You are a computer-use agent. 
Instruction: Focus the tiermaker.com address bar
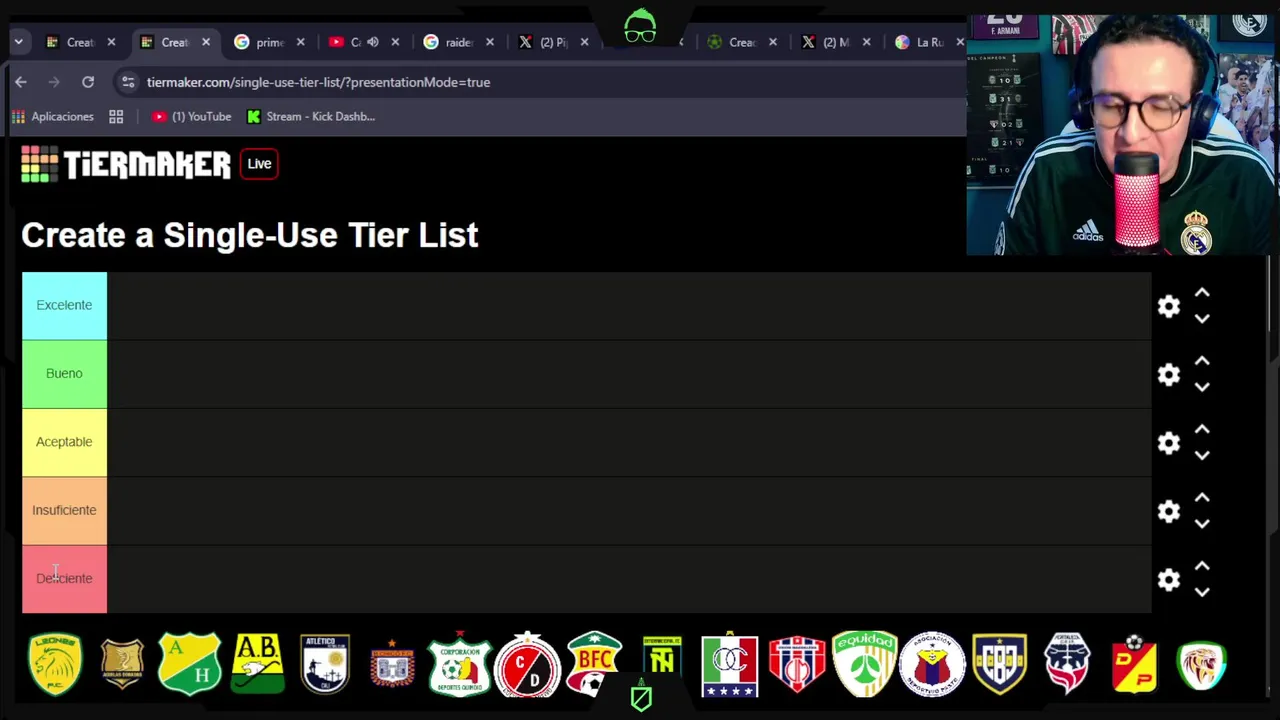tap(540, 82)
